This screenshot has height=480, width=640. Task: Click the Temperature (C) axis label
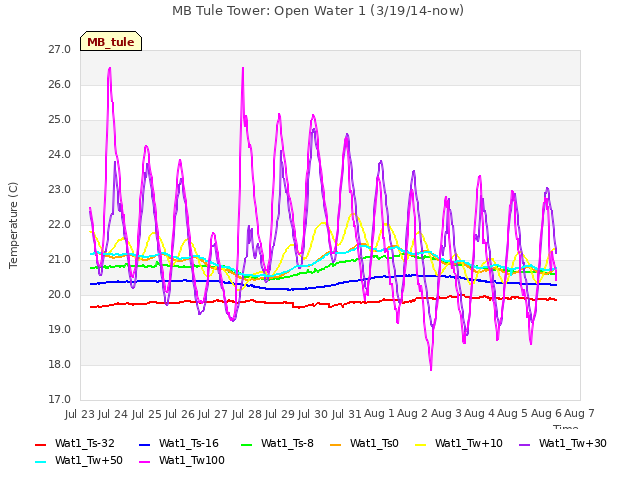pos(13,225)
